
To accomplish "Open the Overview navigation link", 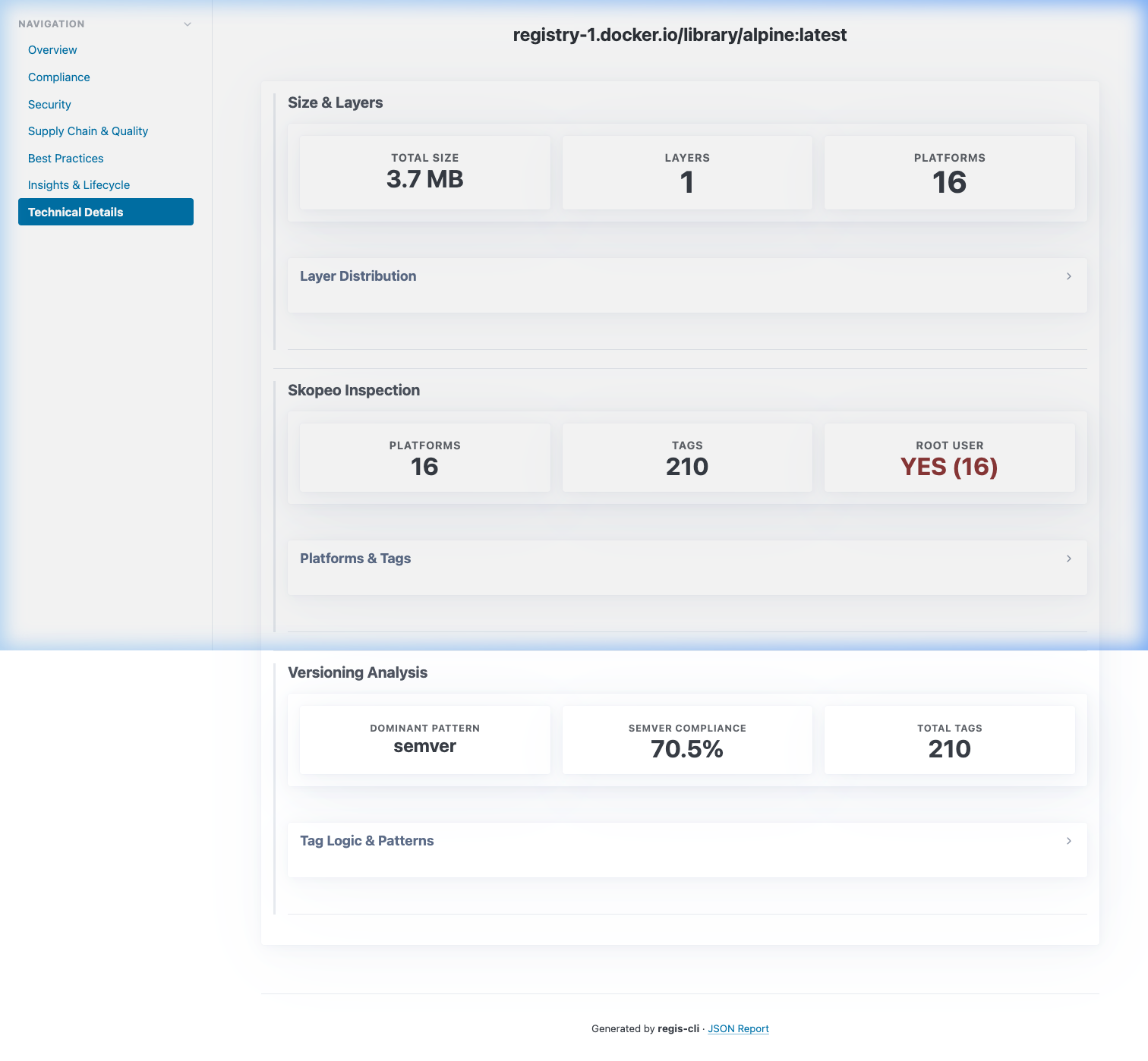I will click(x=52, y=50).
